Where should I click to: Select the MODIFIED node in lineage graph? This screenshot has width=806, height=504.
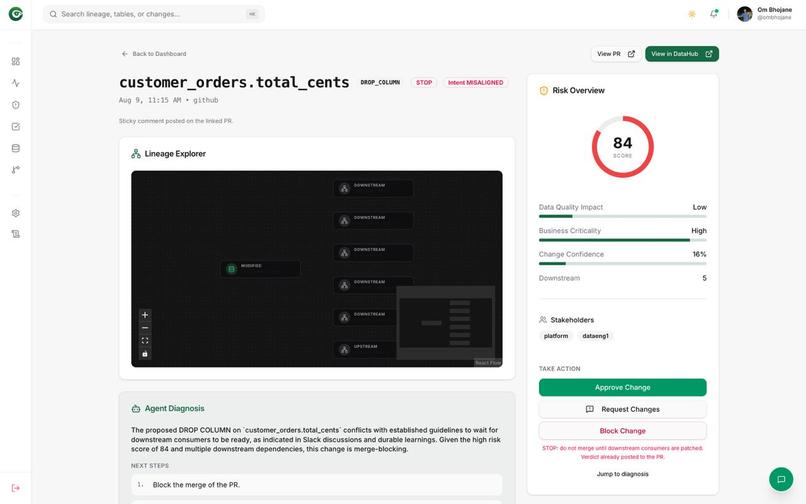(x=260, y=269)
